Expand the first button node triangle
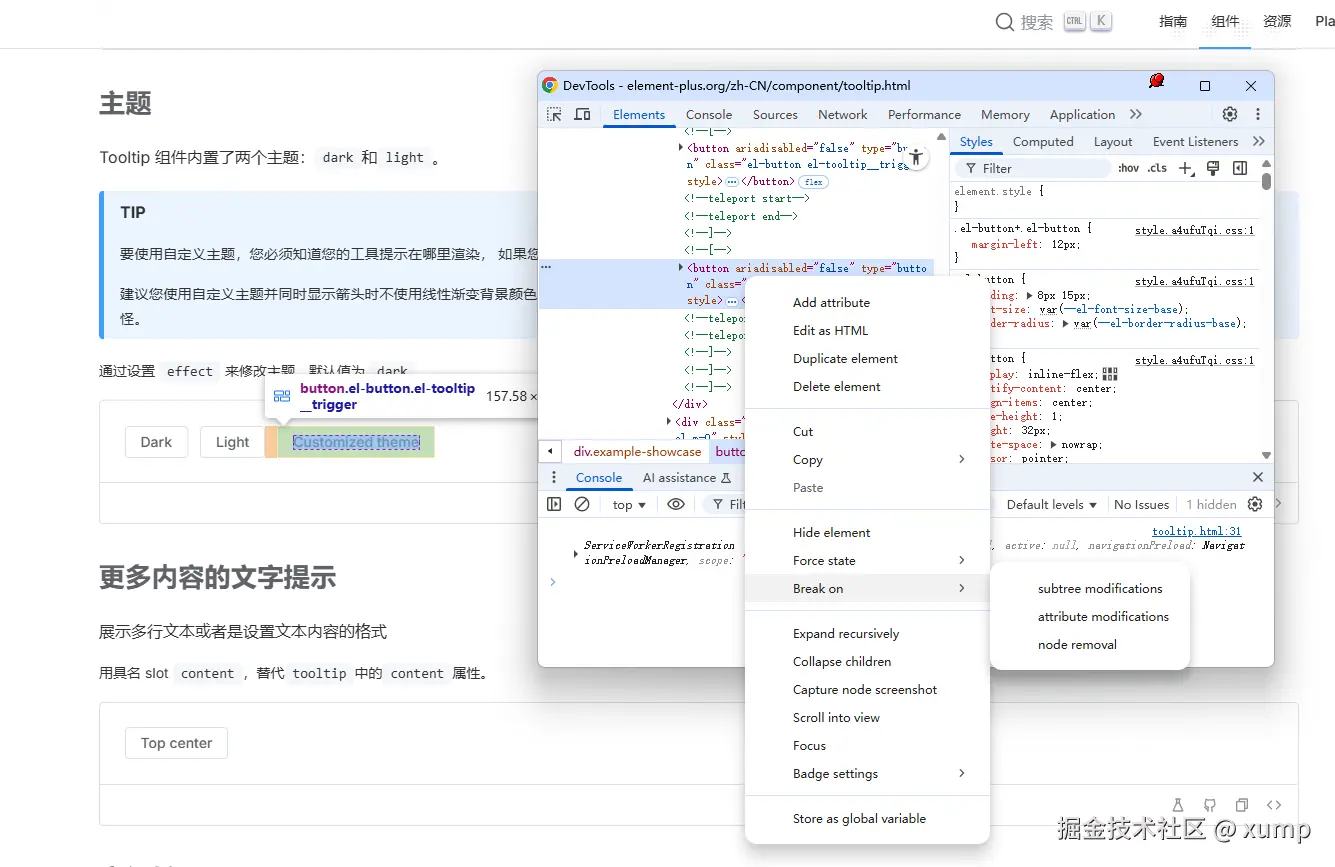Viewport: 1335px width, 867px height. pos(682,148)
